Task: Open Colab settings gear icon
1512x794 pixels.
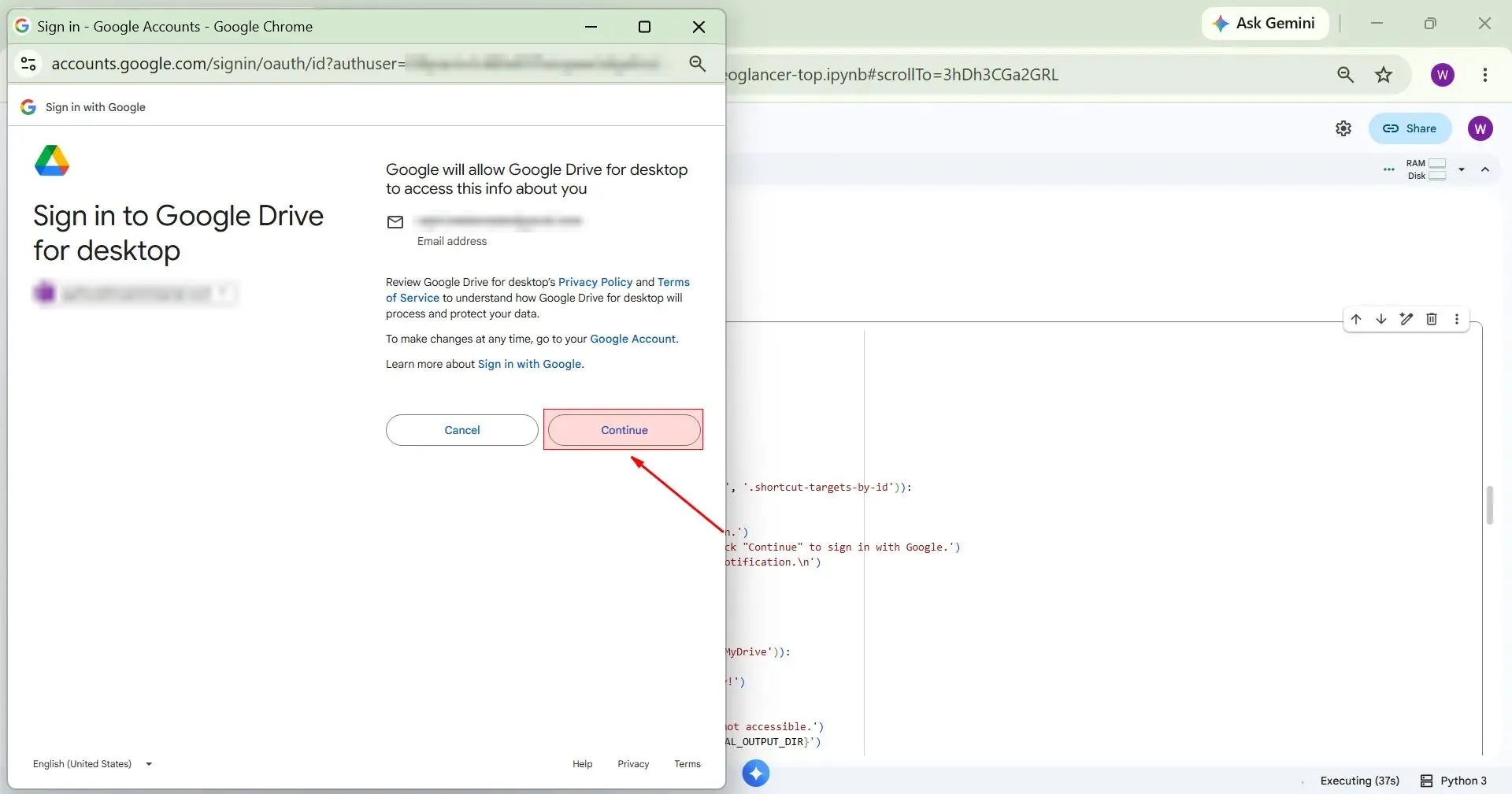Action: pyautogui.click(x=1343, y=128)
